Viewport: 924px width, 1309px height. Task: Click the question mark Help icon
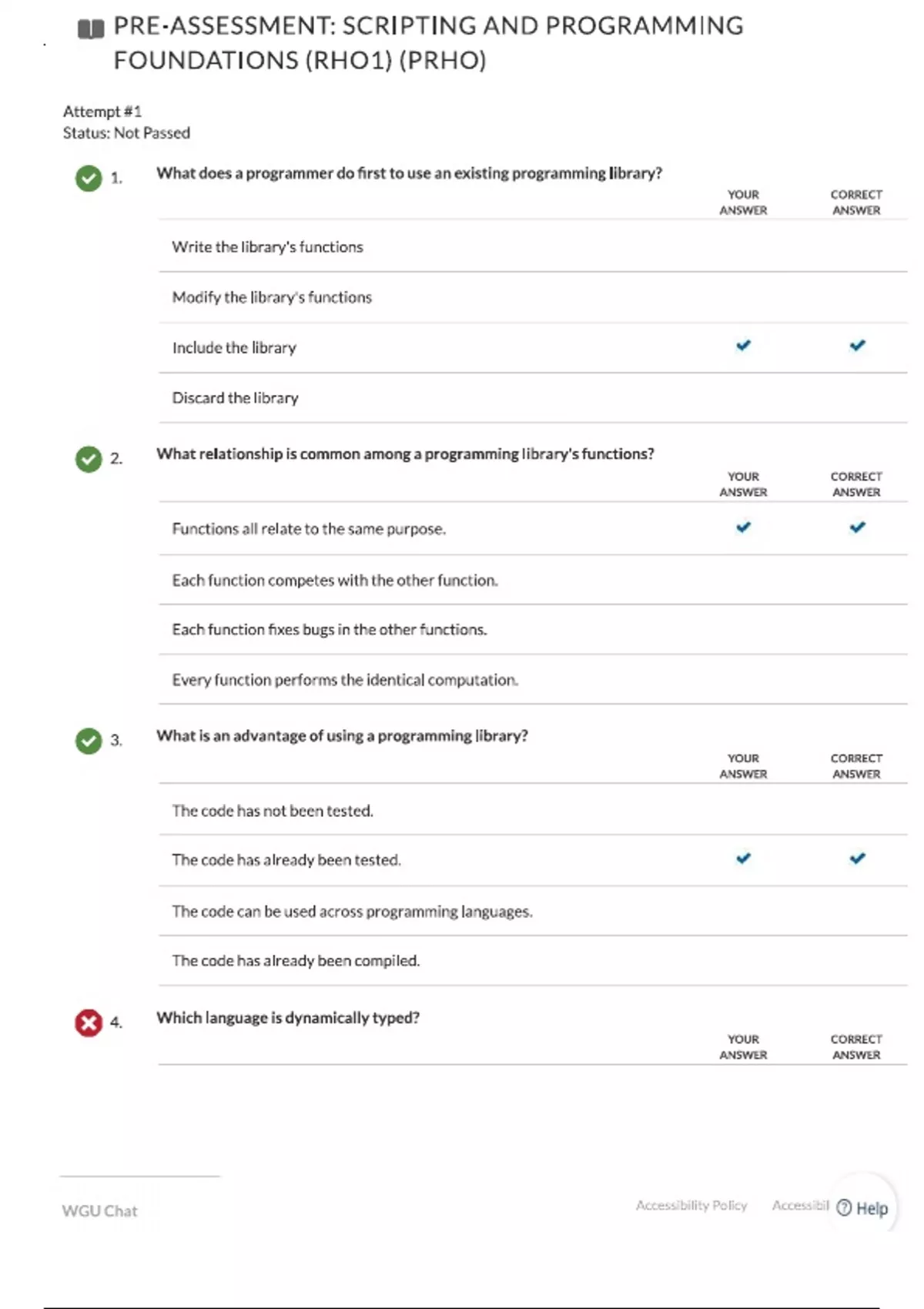point(844,1207)
